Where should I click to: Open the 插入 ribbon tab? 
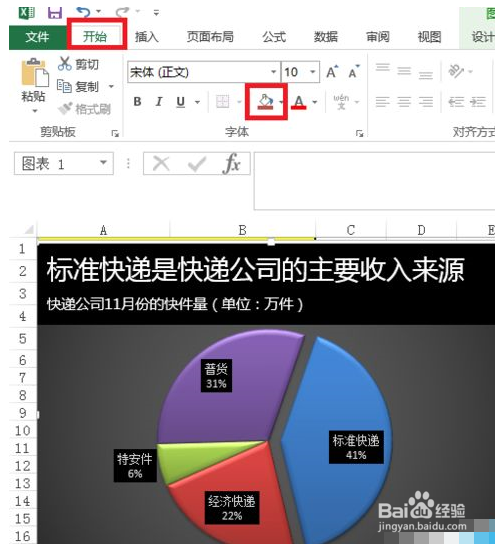point(147,37)
